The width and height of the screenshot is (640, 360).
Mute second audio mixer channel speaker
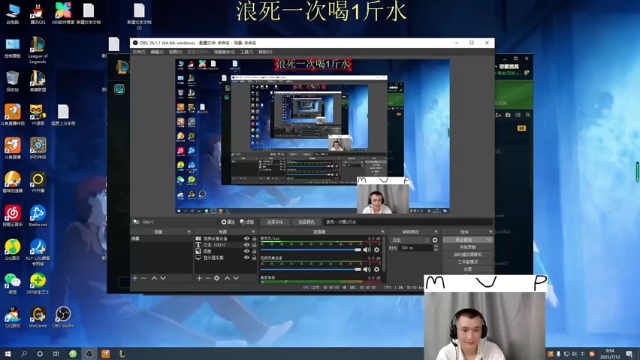coord(367,269)
